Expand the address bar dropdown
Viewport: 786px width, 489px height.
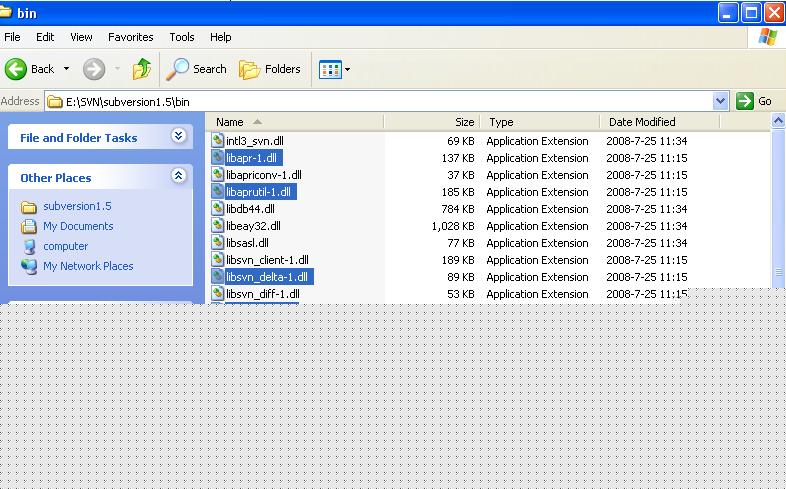[x=720, y=101]
